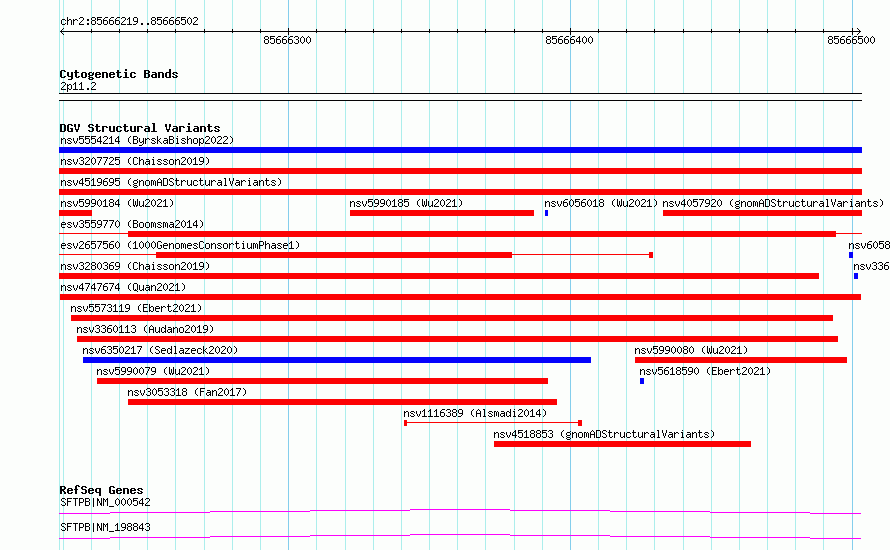Click the nsv6350217 (Sedlazeck2020) label
This screenshot has height=550, width=890.
pos(160,350)
